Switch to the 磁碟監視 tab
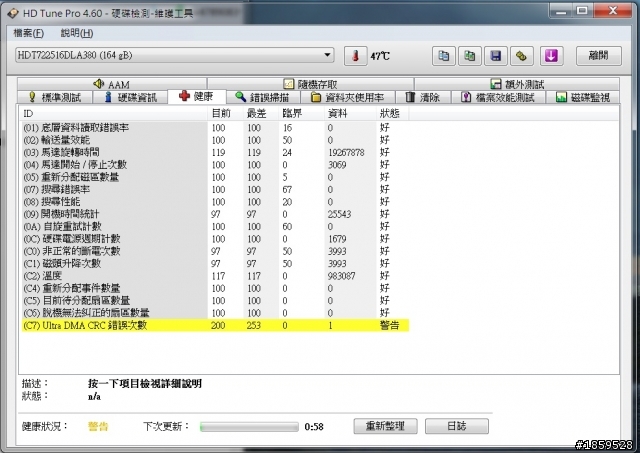Screen dimensions: 640x453 click(x=583, y=97)
